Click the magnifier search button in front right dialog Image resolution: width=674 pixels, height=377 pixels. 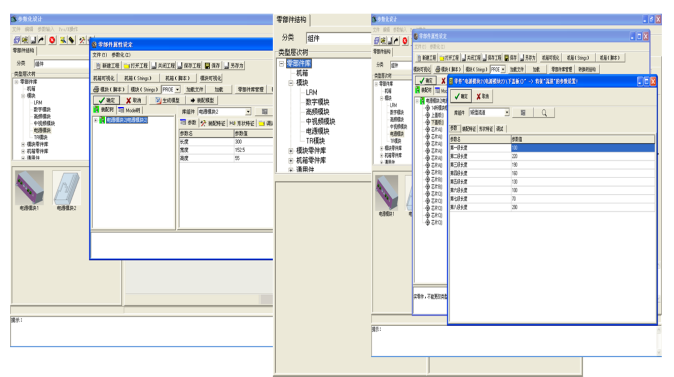(544, 113)
